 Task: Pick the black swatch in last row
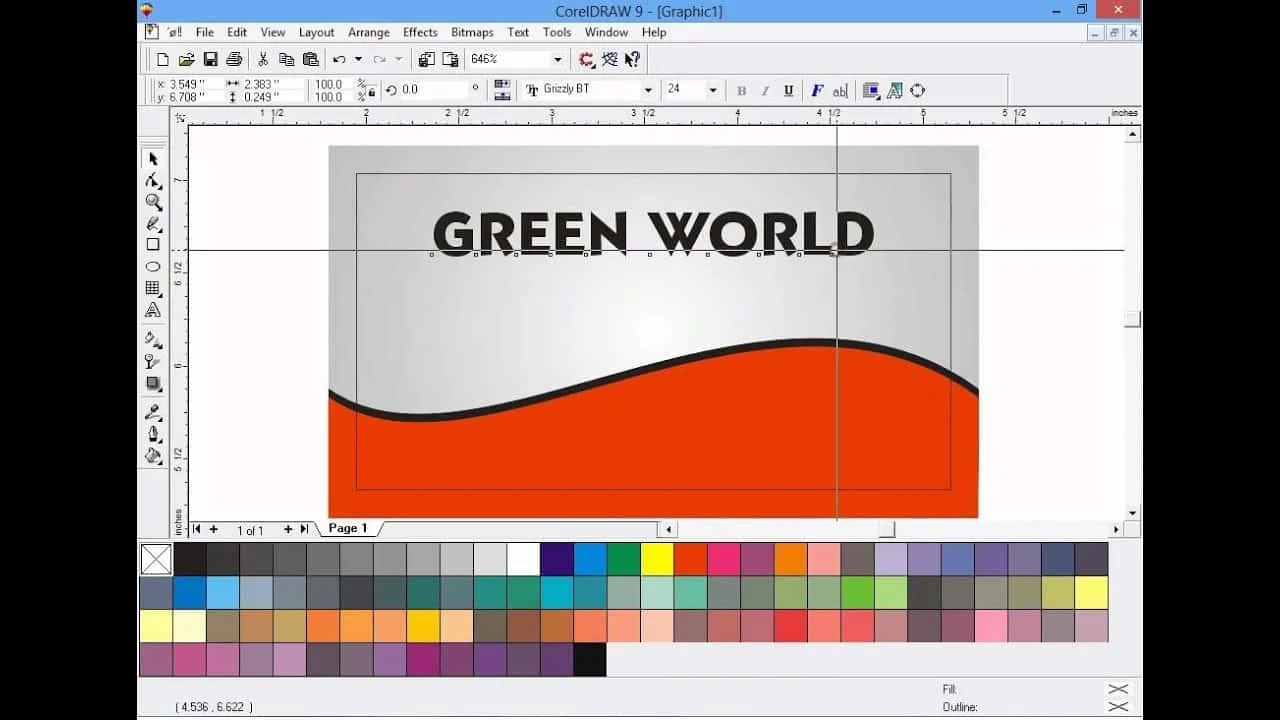pyautogui.click(x=590, y=659)
